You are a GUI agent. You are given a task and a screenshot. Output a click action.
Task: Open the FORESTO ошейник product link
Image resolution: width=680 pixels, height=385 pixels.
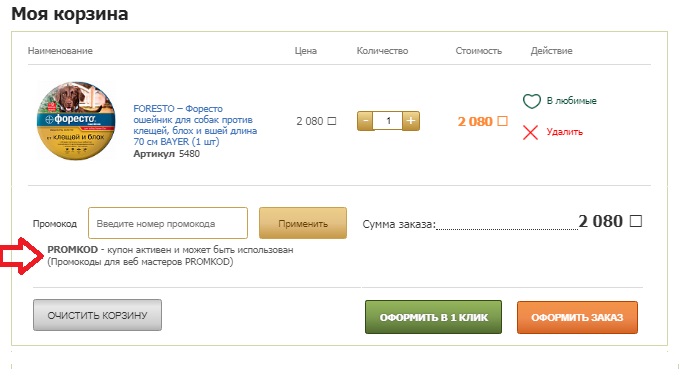tap(195, 125)
